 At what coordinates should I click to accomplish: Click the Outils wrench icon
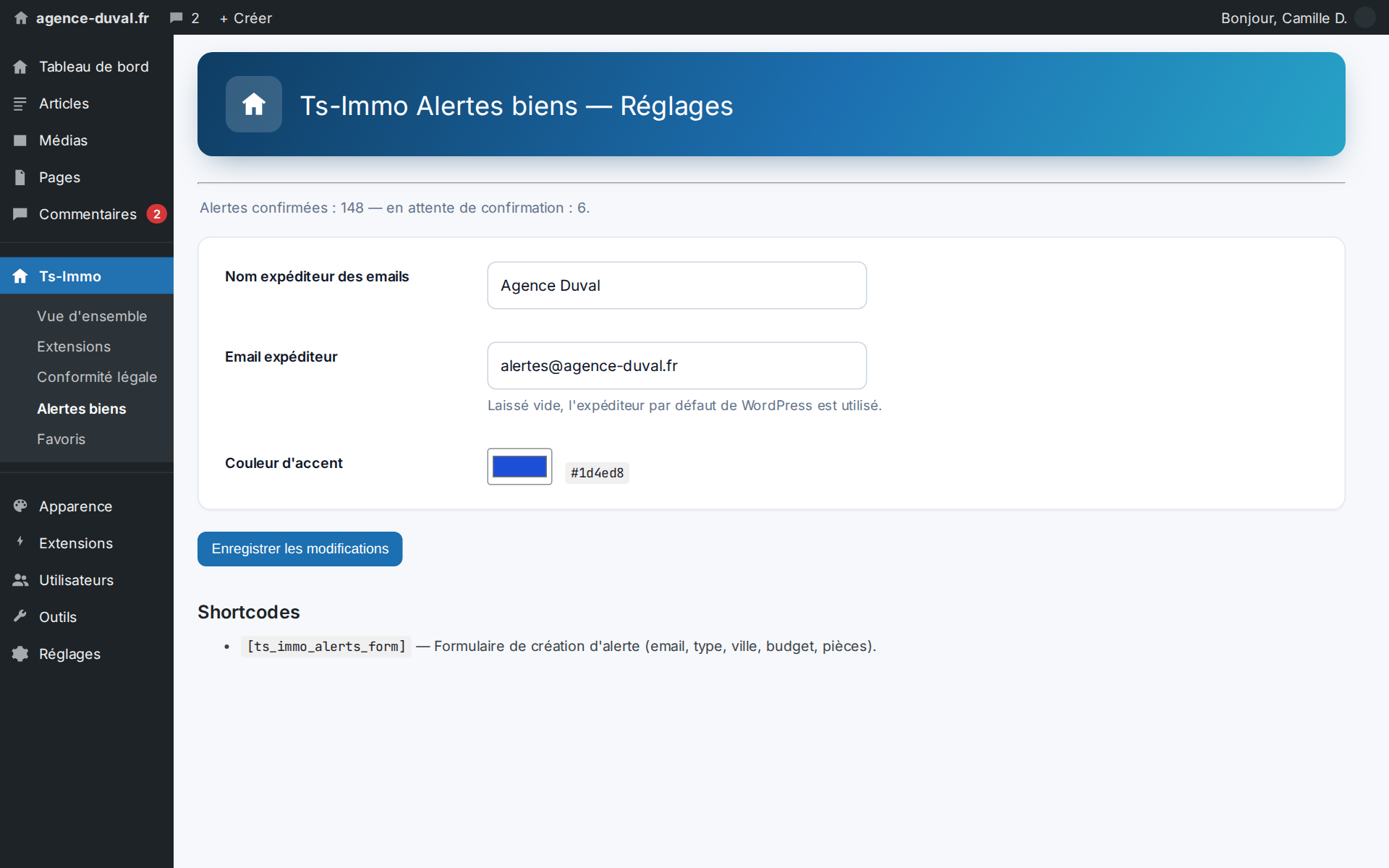click(20, 616)
